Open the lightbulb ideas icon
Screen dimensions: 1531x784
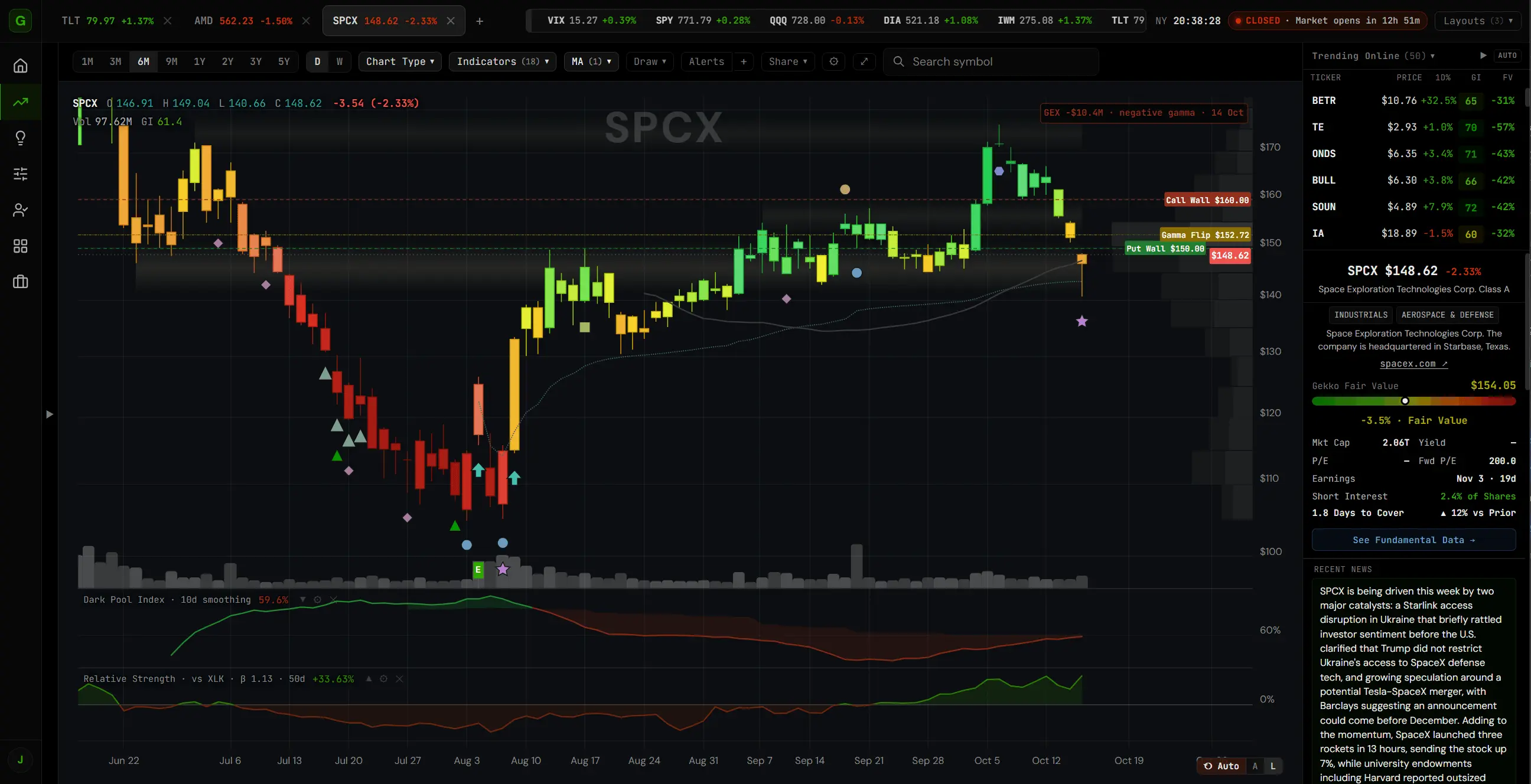tap(20, 138)
